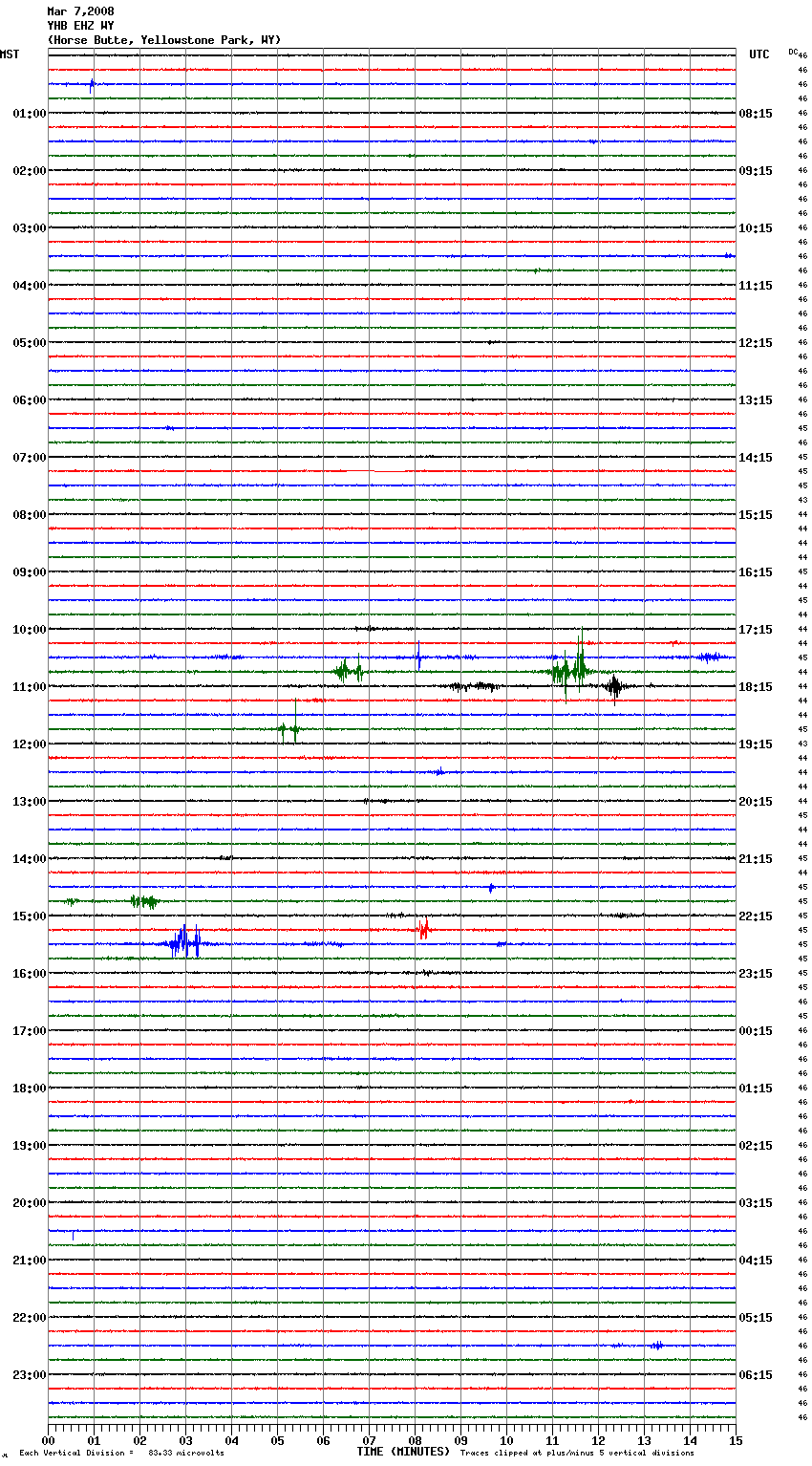Select the '16:00' MST row label
This screenshot has width=812, height=1466.
pos(30,974)
